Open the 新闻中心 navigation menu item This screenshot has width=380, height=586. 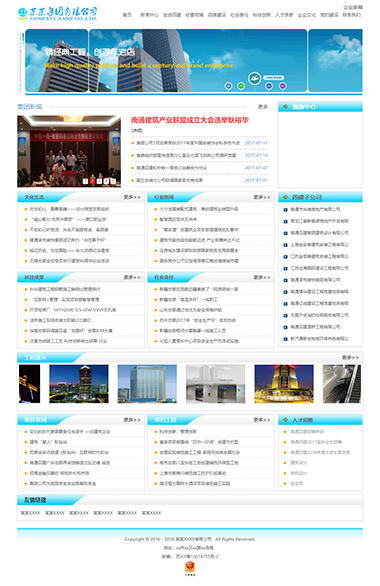pos(149,15)
